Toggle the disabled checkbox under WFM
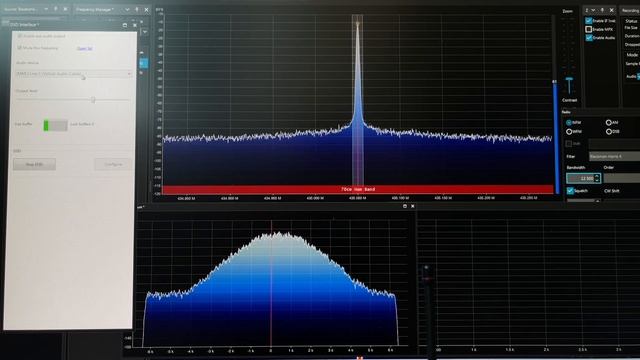 [x=569, y=144]
